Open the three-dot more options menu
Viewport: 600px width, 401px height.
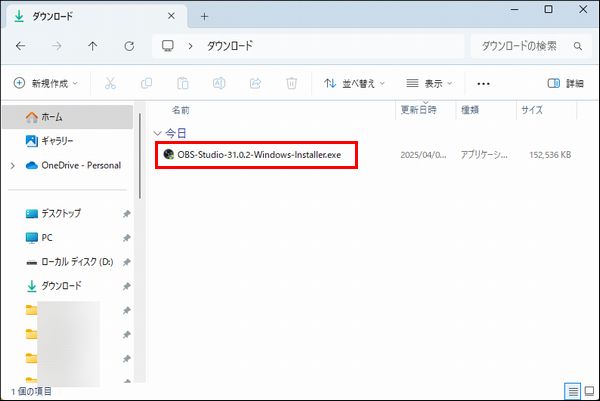click(x=483, y=83)
